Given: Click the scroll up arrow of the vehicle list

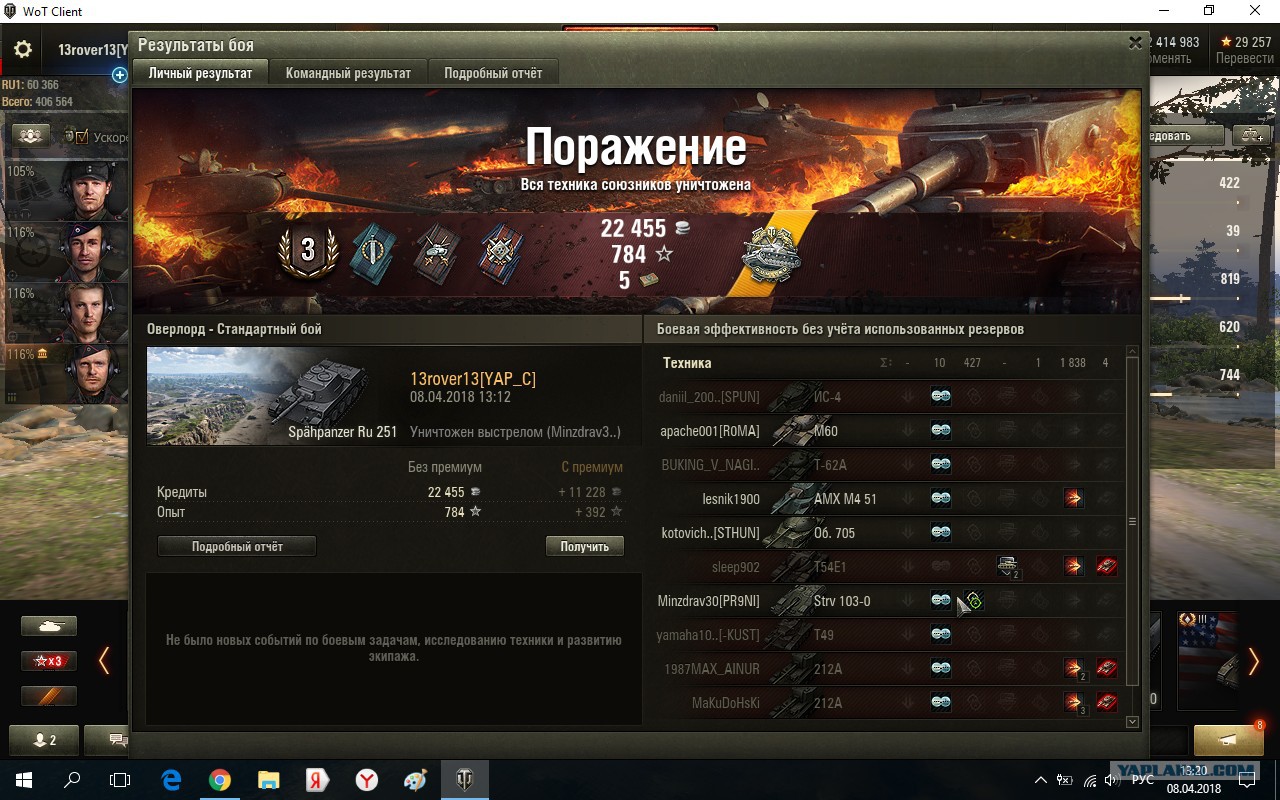Looking at the screenshot, I should click(1132, 352).
